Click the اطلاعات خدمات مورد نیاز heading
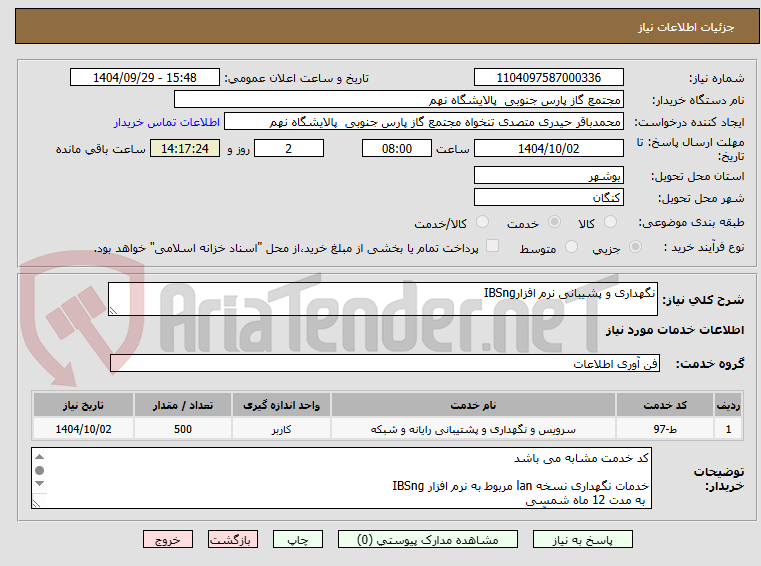This screenshot has width=761, height=566. tap(675, 330)
